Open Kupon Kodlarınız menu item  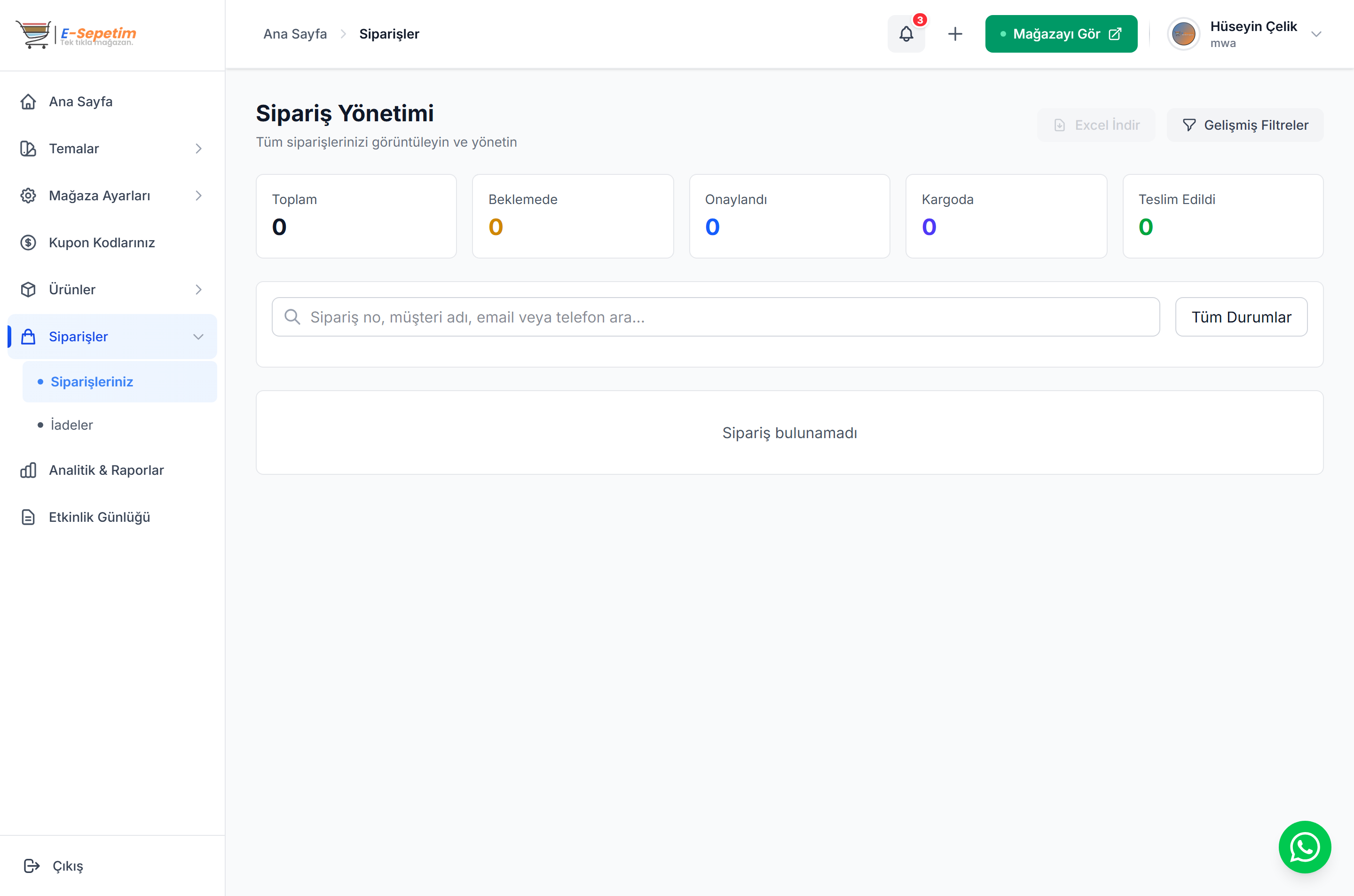point(112,243)
